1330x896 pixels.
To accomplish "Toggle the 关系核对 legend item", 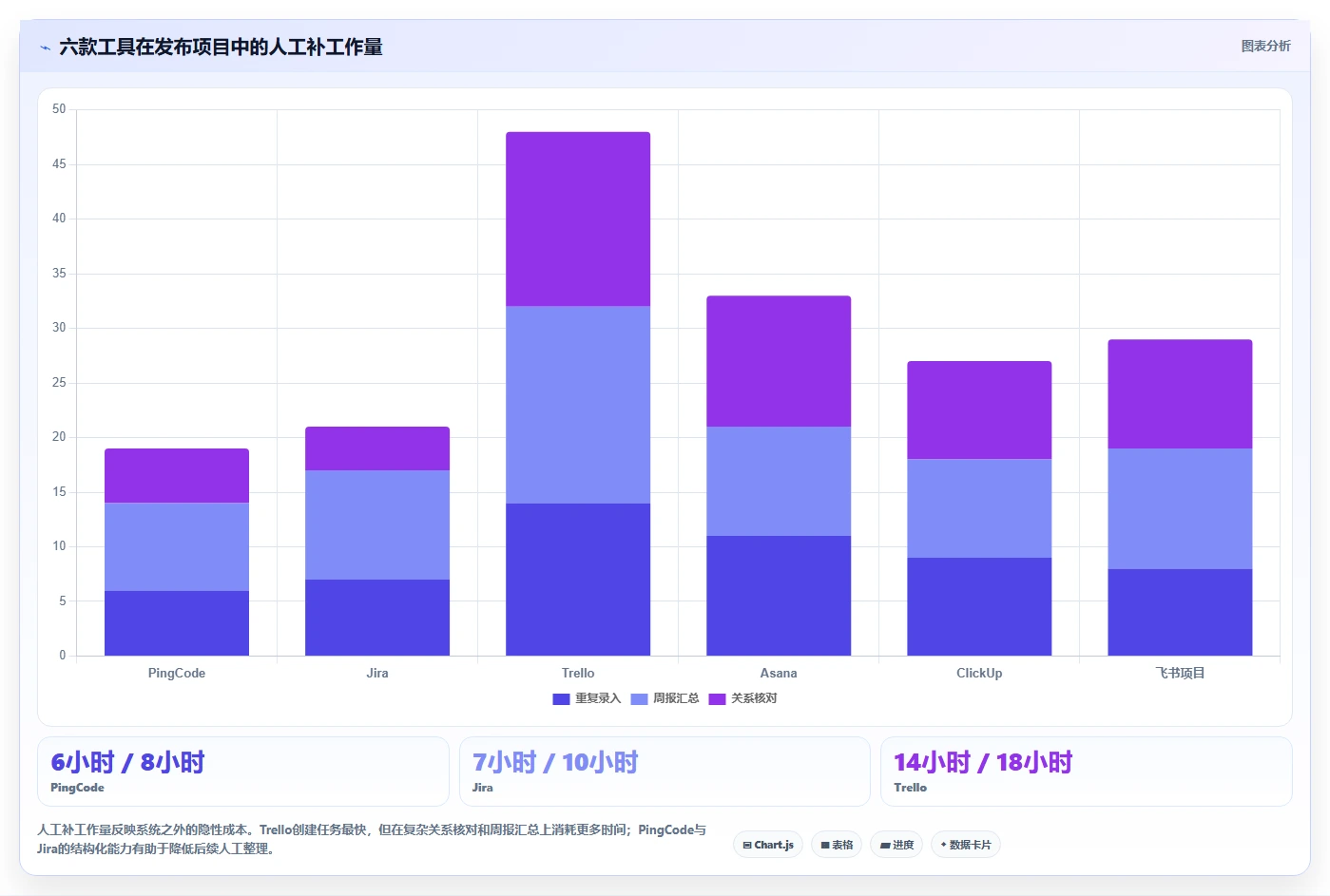I will (742, 698).
